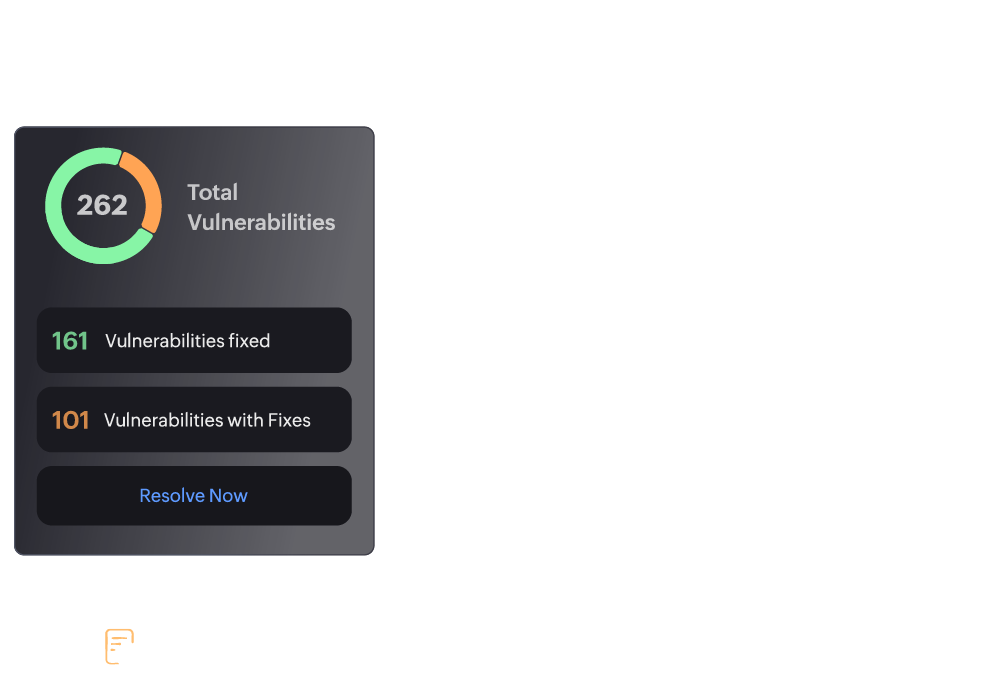This screenshot has height=675, width=1000.
Task: Click the Vulnerabilities with Fixes label
Action: click(207, 420)
